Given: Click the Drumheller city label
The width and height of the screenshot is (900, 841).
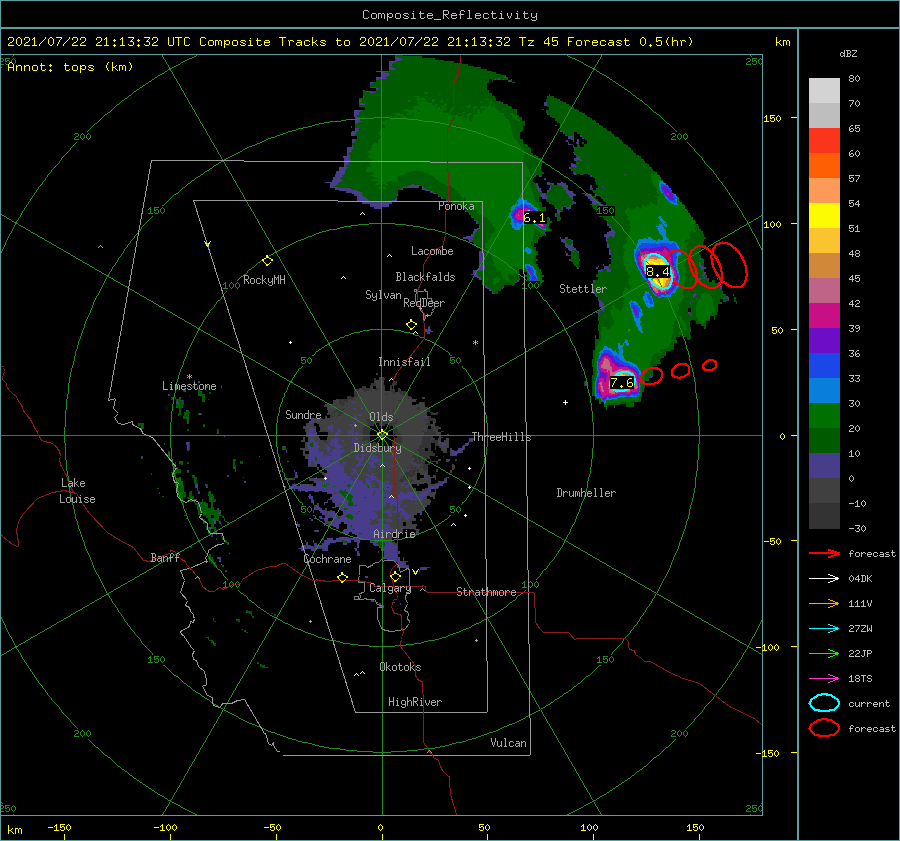Looking at the screenshot, I should click(586, 493).
